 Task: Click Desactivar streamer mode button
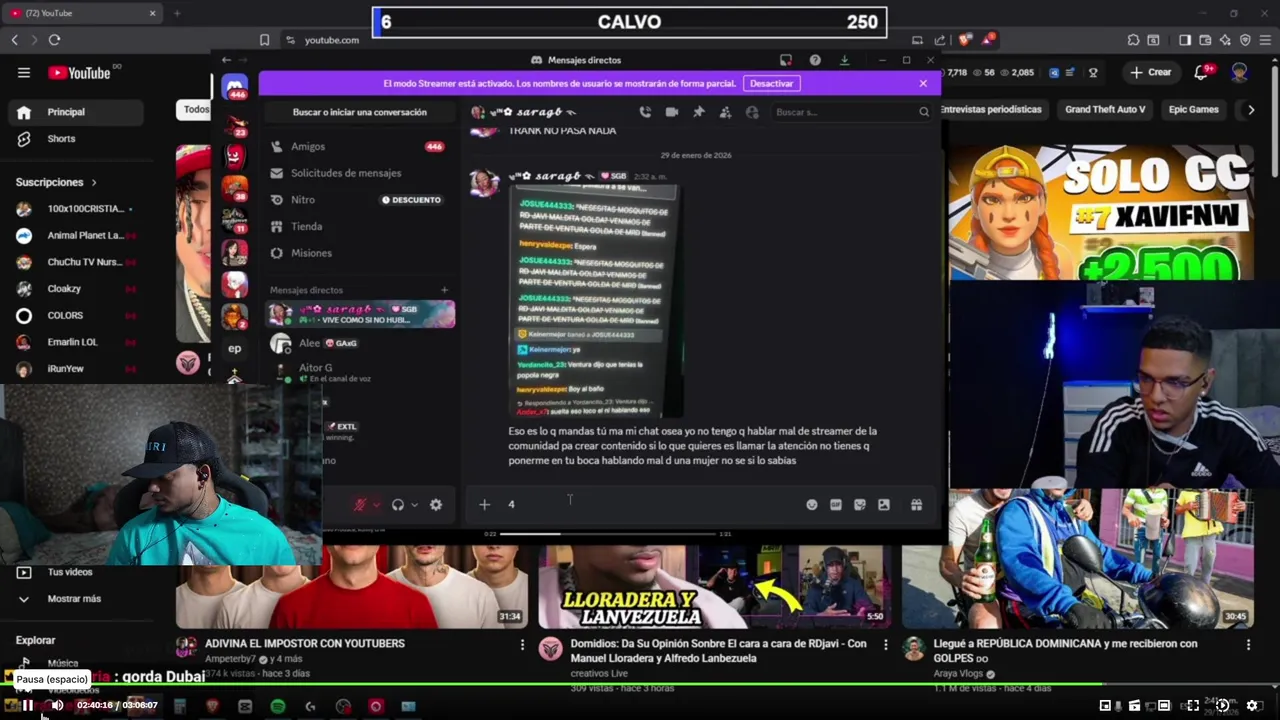[771, 83]
